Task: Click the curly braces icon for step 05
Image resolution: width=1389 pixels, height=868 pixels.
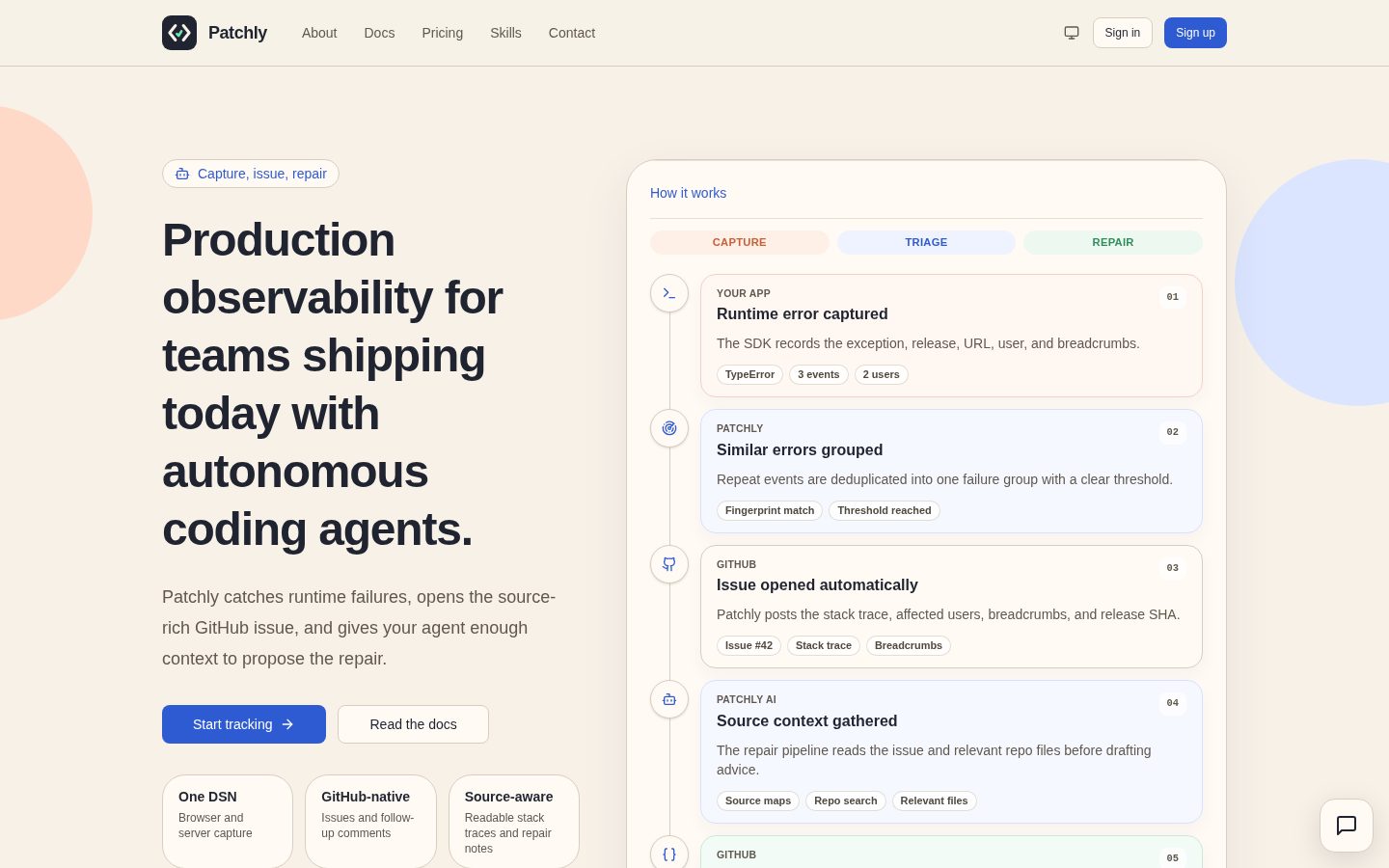Action: (669, 854)
